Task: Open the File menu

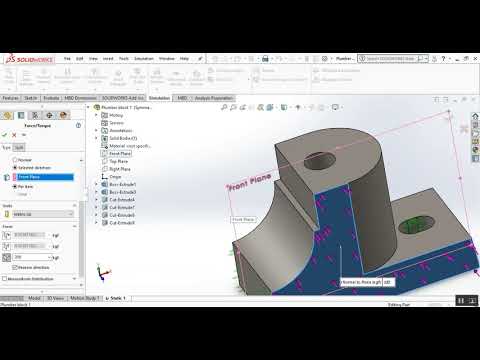Action: click(x=67, y=59)
